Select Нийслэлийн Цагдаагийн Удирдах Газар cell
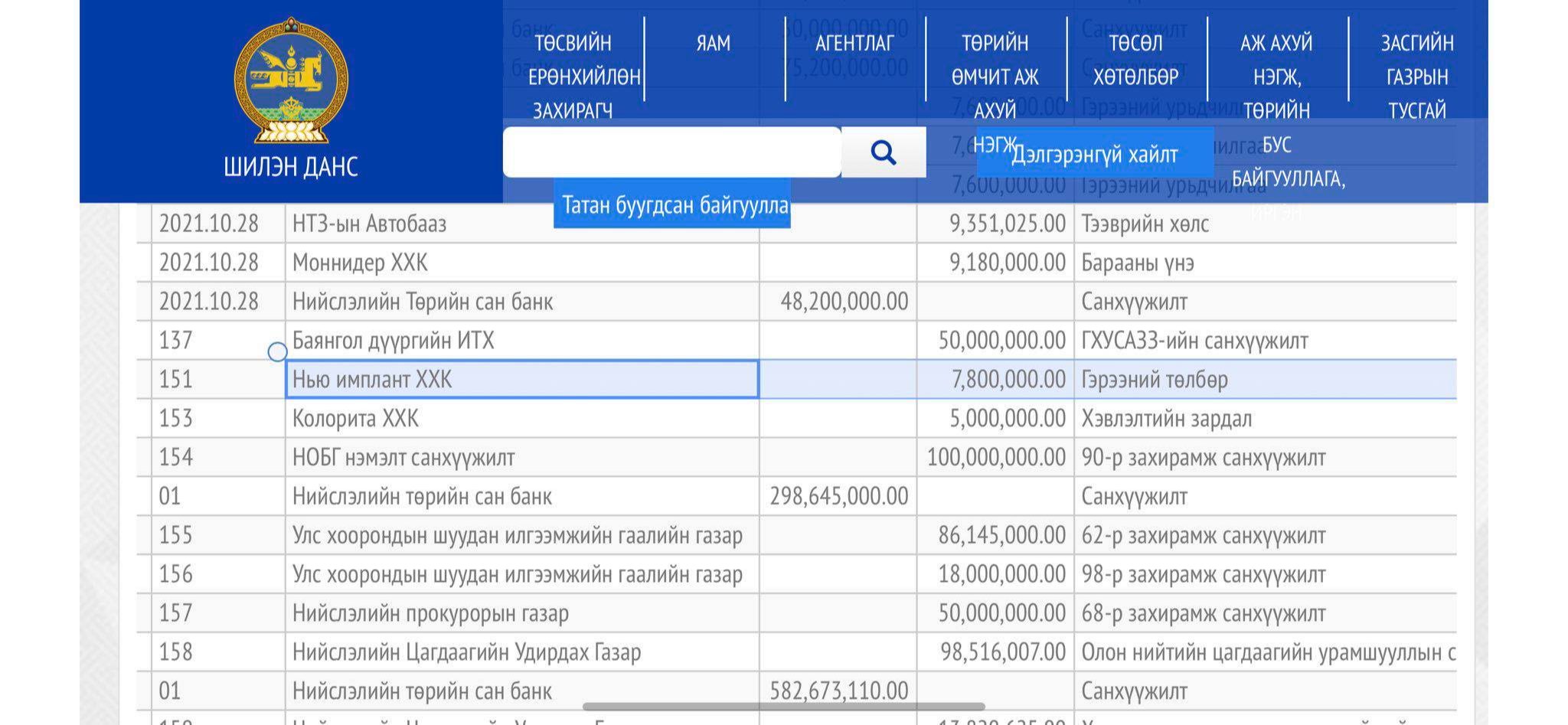 click(x=522, y=652)
